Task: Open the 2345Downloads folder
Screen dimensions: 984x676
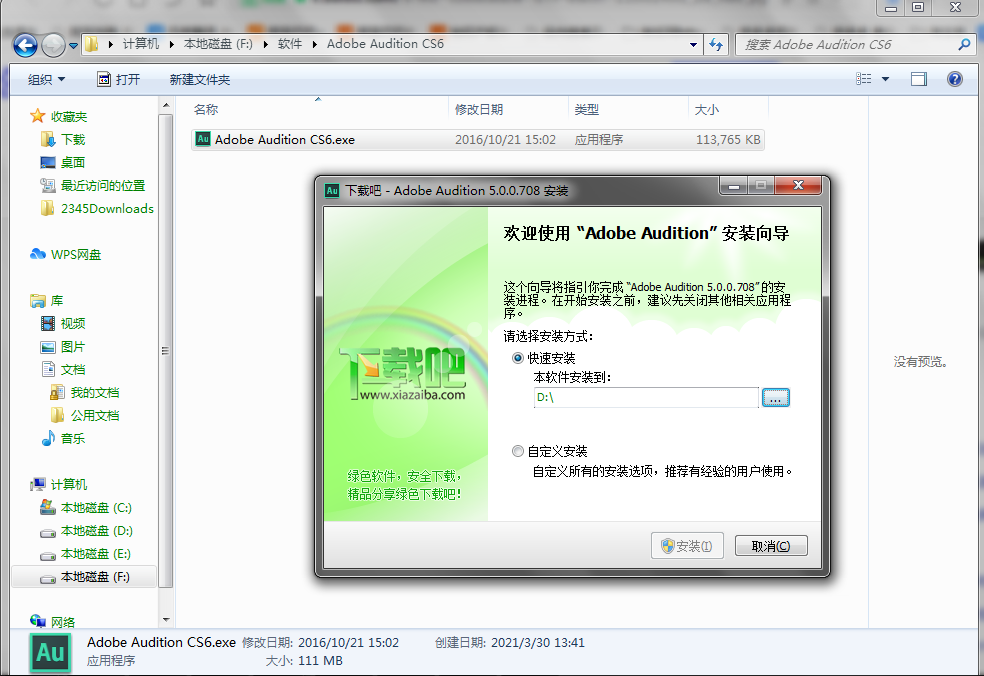Action: 97,208
